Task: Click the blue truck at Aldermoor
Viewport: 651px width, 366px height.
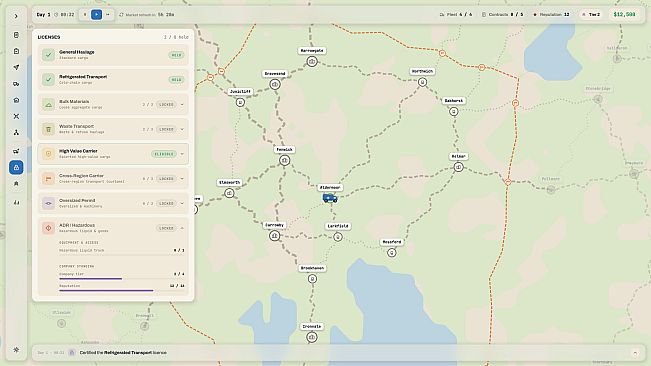Action: (330, 198)
